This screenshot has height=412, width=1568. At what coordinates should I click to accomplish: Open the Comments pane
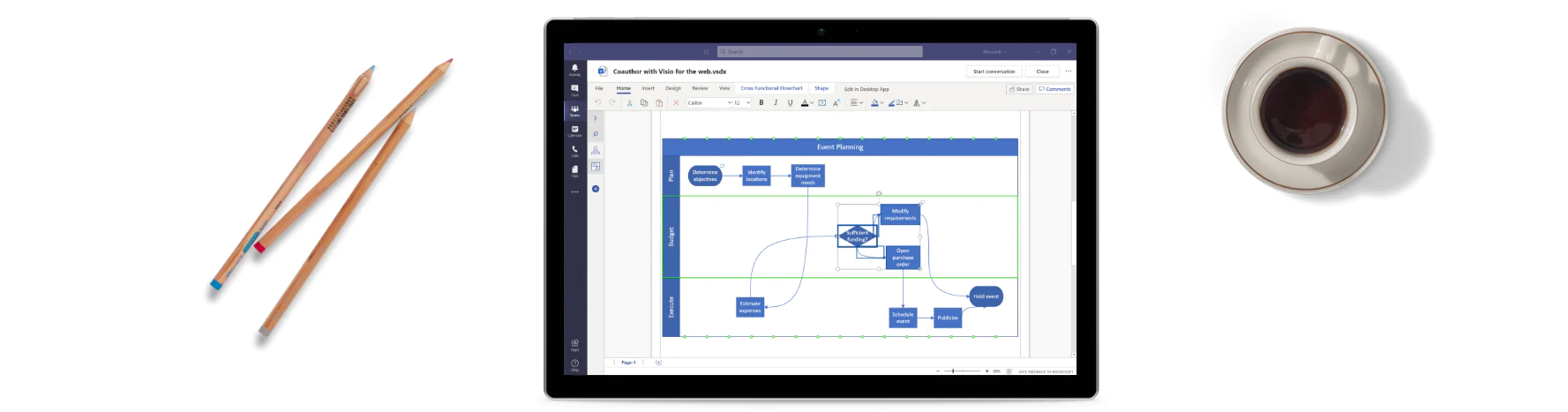[1054, 89]
